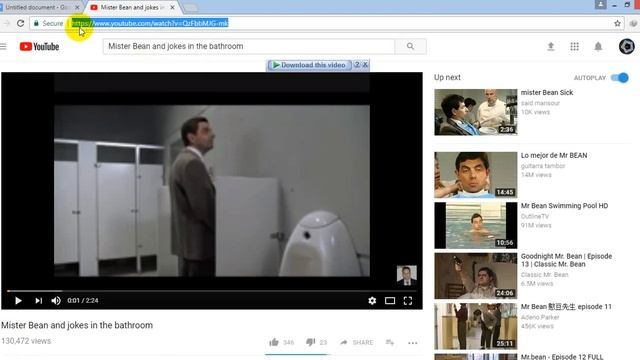The height and width of the screenshot is (360, 640).
Task: Click Mr Bean Swimming Pool HD title
Action: [564, 206]
